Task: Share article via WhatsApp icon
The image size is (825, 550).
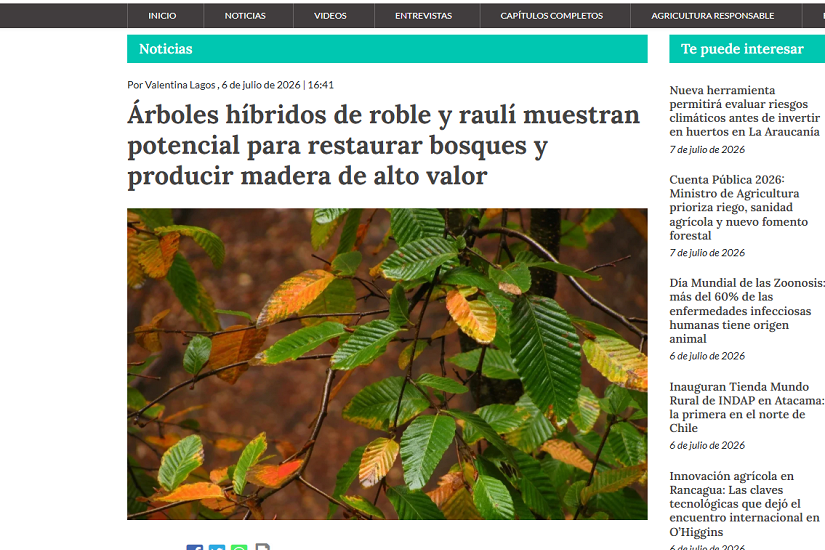Action: point(239,547)
